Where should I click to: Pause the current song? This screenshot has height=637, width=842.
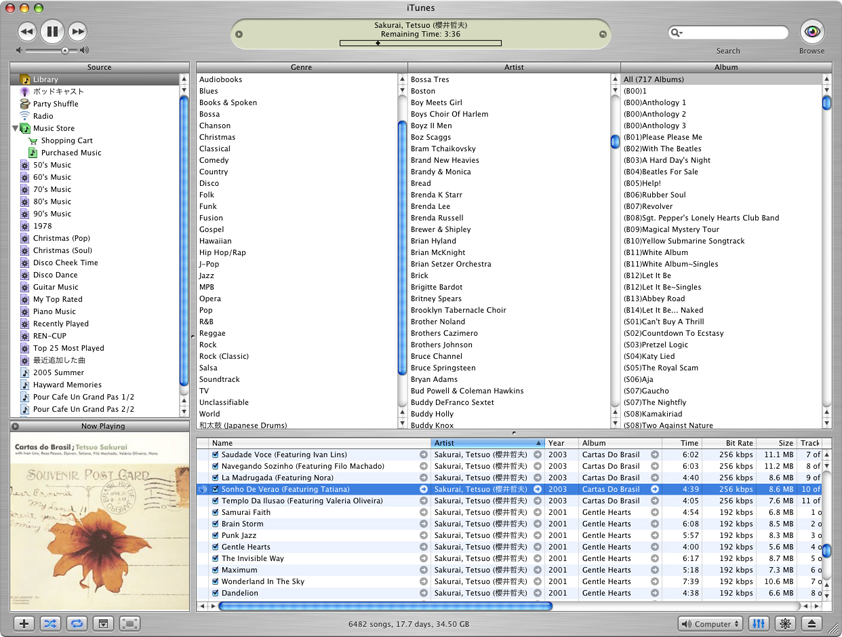click(x=52, y=31)
